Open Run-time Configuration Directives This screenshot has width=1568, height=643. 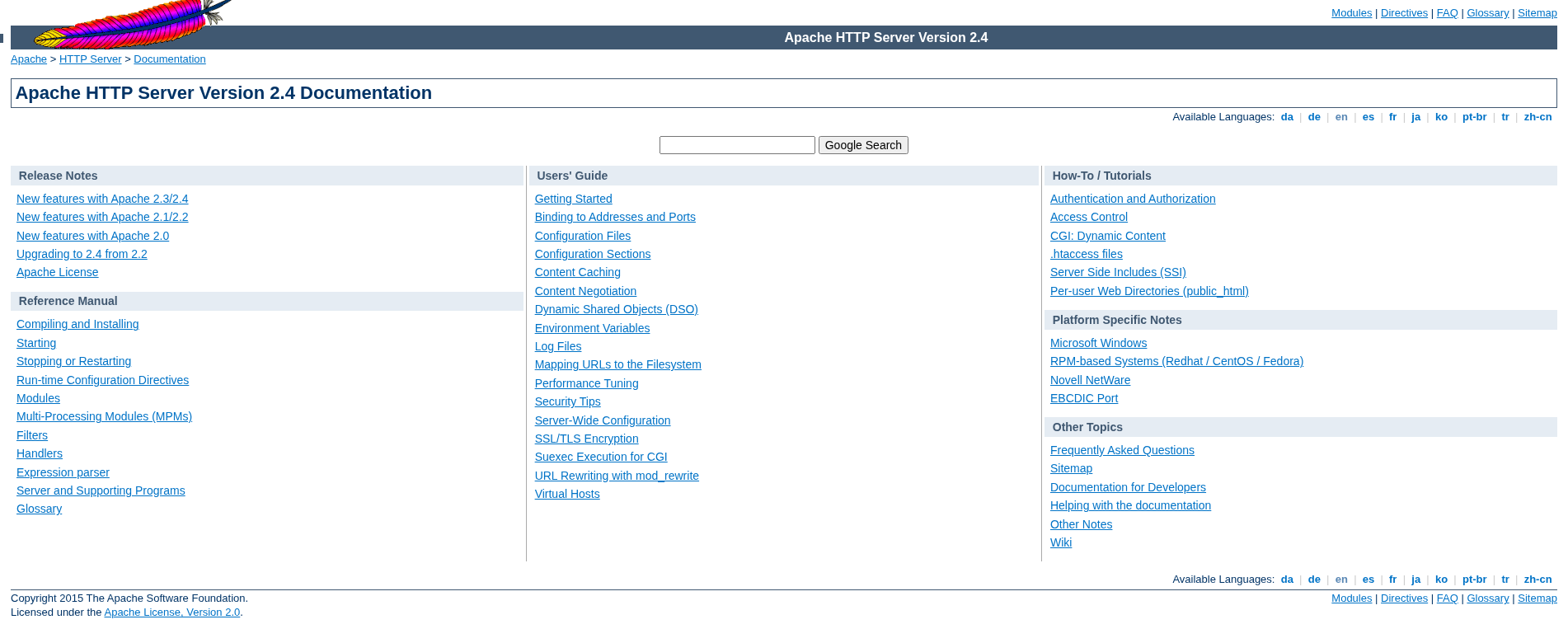click(102, 380)
